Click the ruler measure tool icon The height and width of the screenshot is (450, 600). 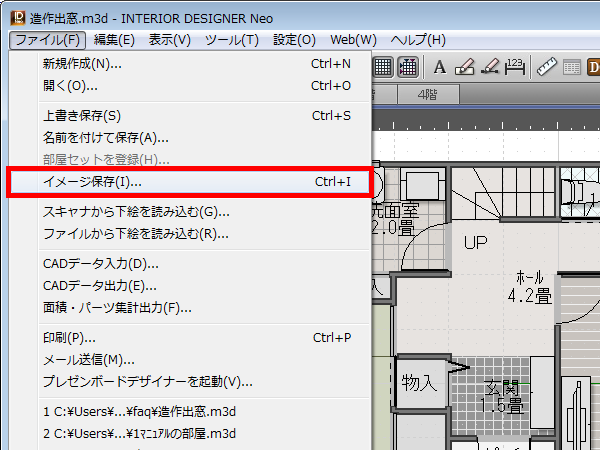click(546, 67)
